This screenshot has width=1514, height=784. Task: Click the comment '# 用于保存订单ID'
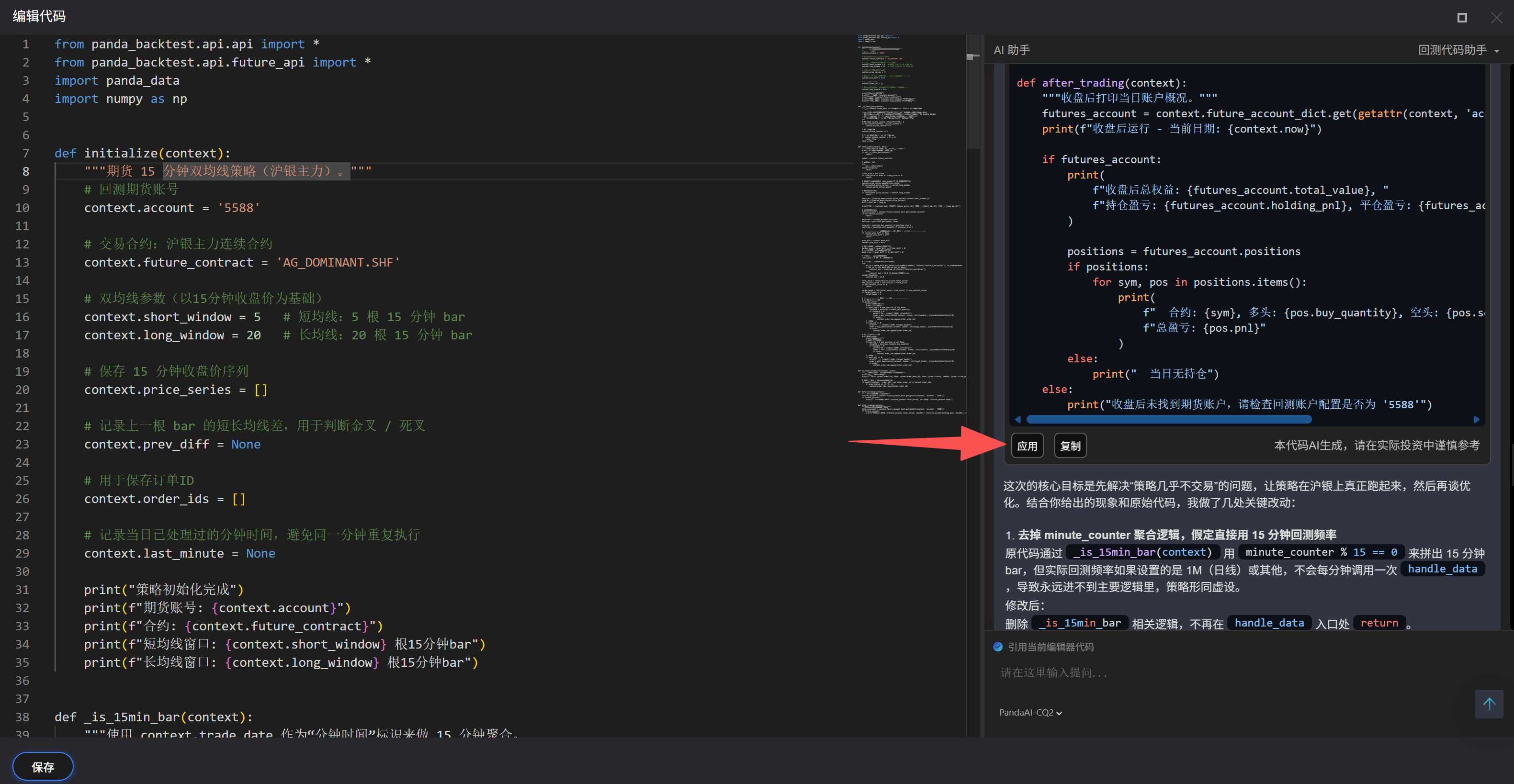pyautogui.click(x=139, y=481)
